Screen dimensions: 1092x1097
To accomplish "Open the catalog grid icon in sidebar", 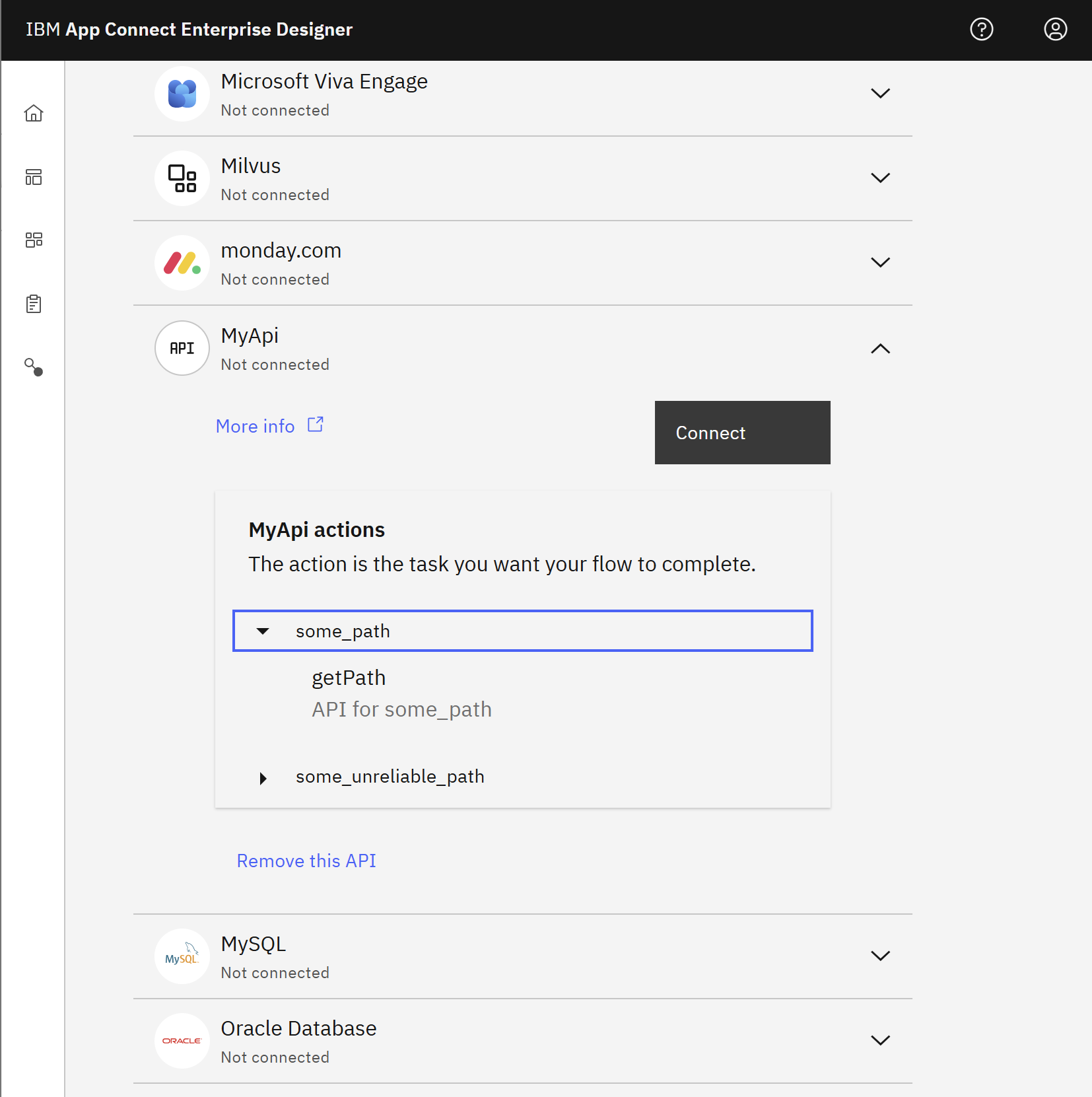I will pyautogui.click(x=34, y=240).
